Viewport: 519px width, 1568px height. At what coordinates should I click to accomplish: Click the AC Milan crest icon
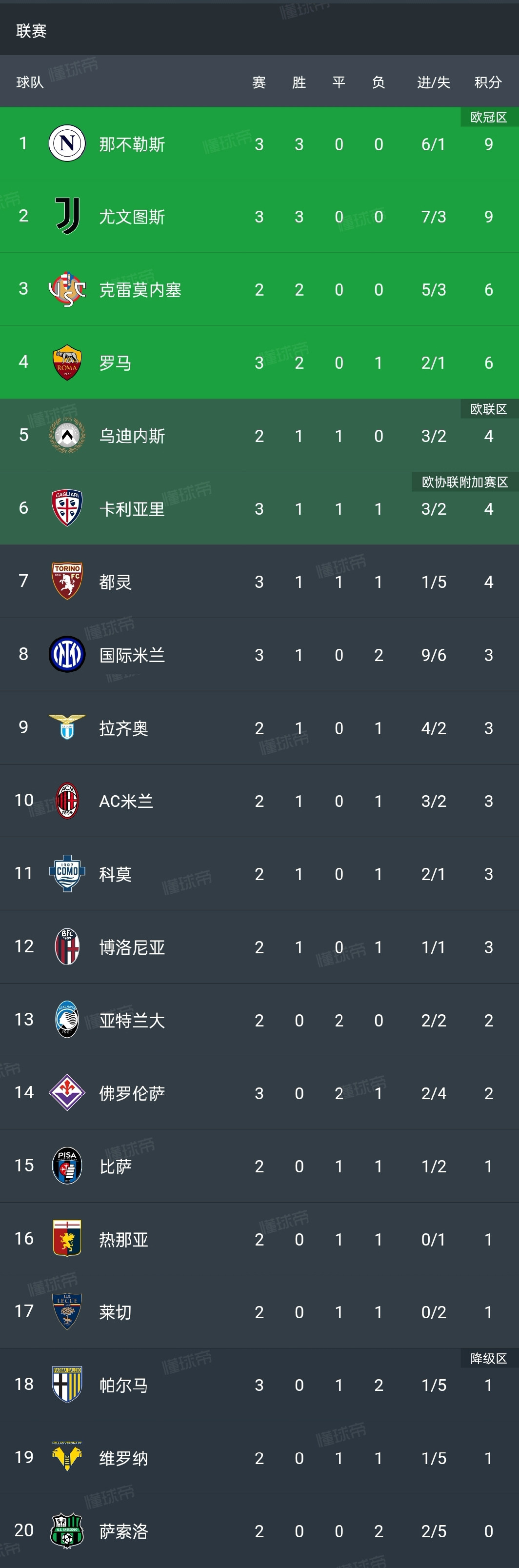pyautogui.click(x=67, y=801)
